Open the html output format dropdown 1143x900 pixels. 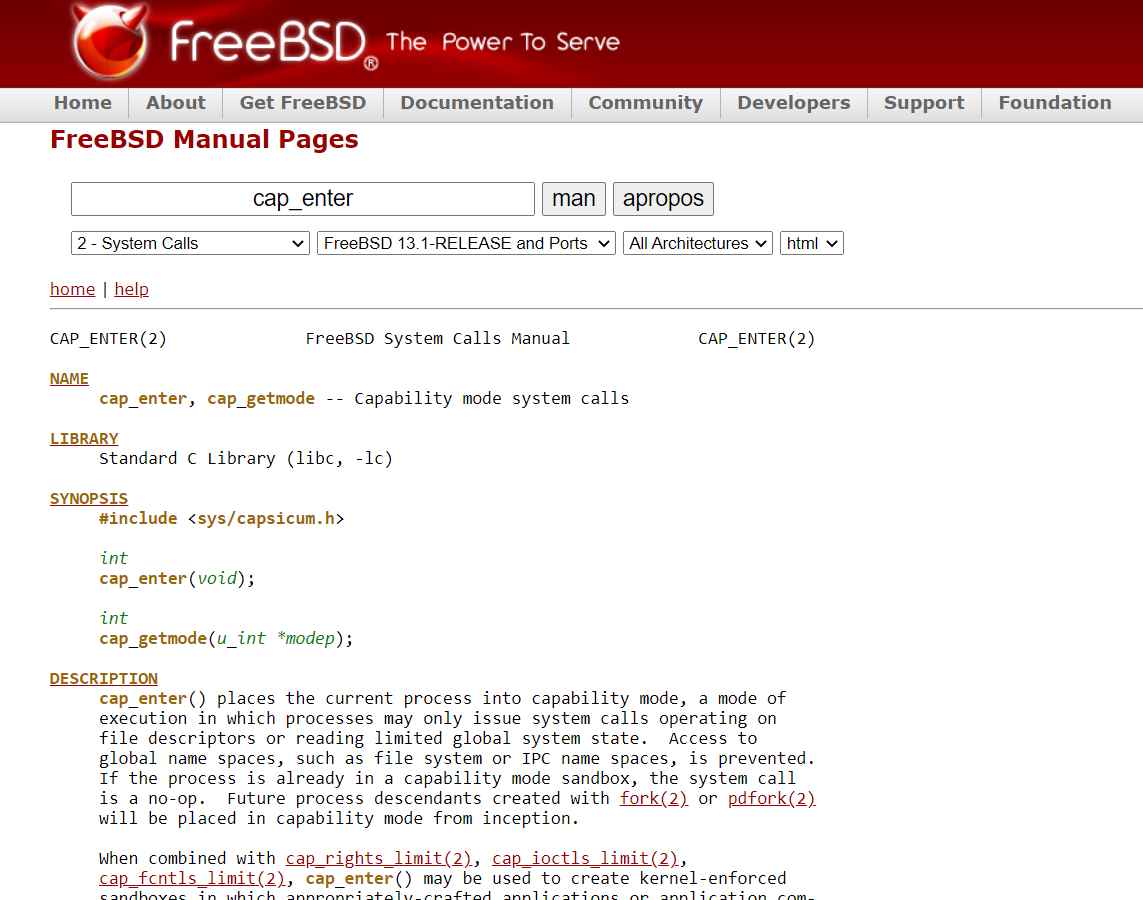coord(811,243)
